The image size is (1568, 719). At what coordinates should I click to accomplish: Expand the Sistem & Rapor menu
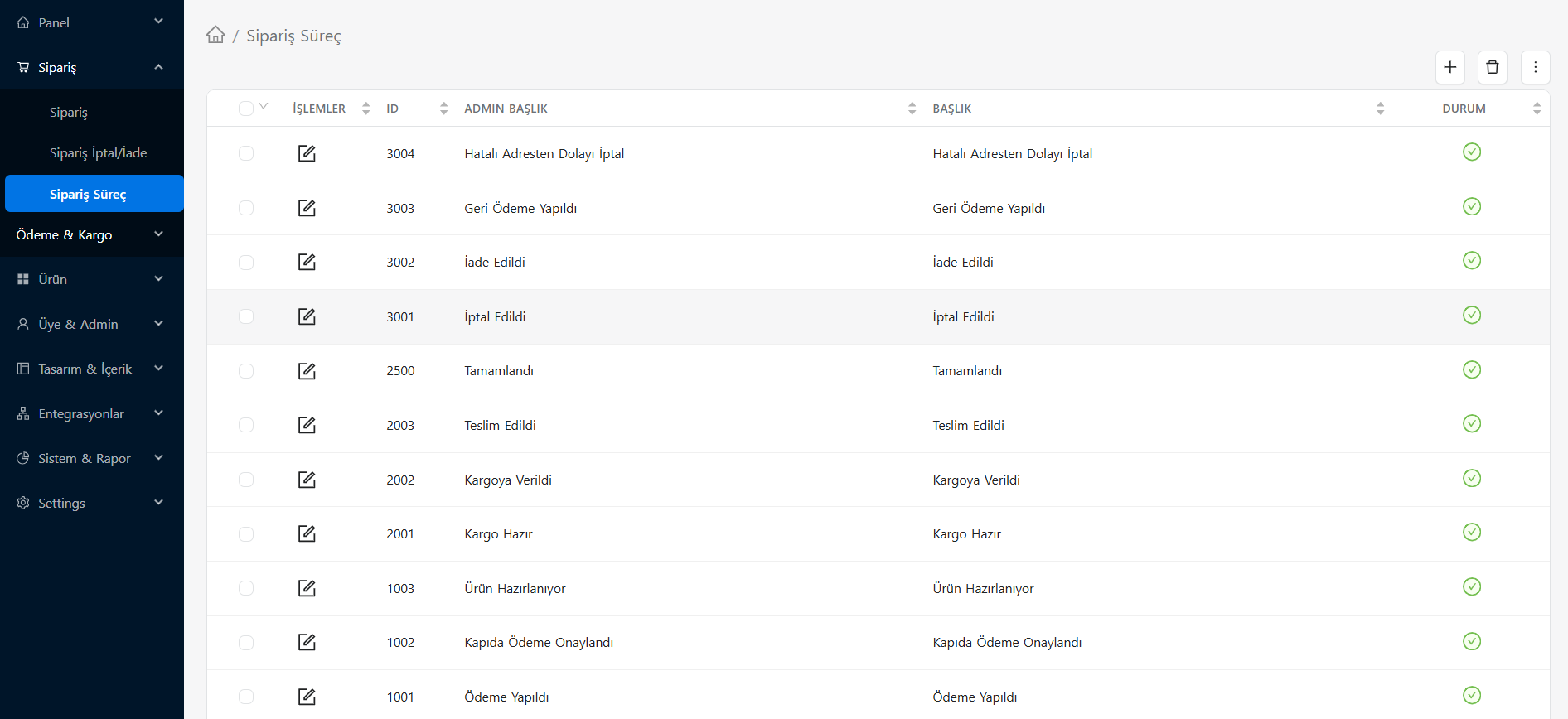(x=91, y=458)
